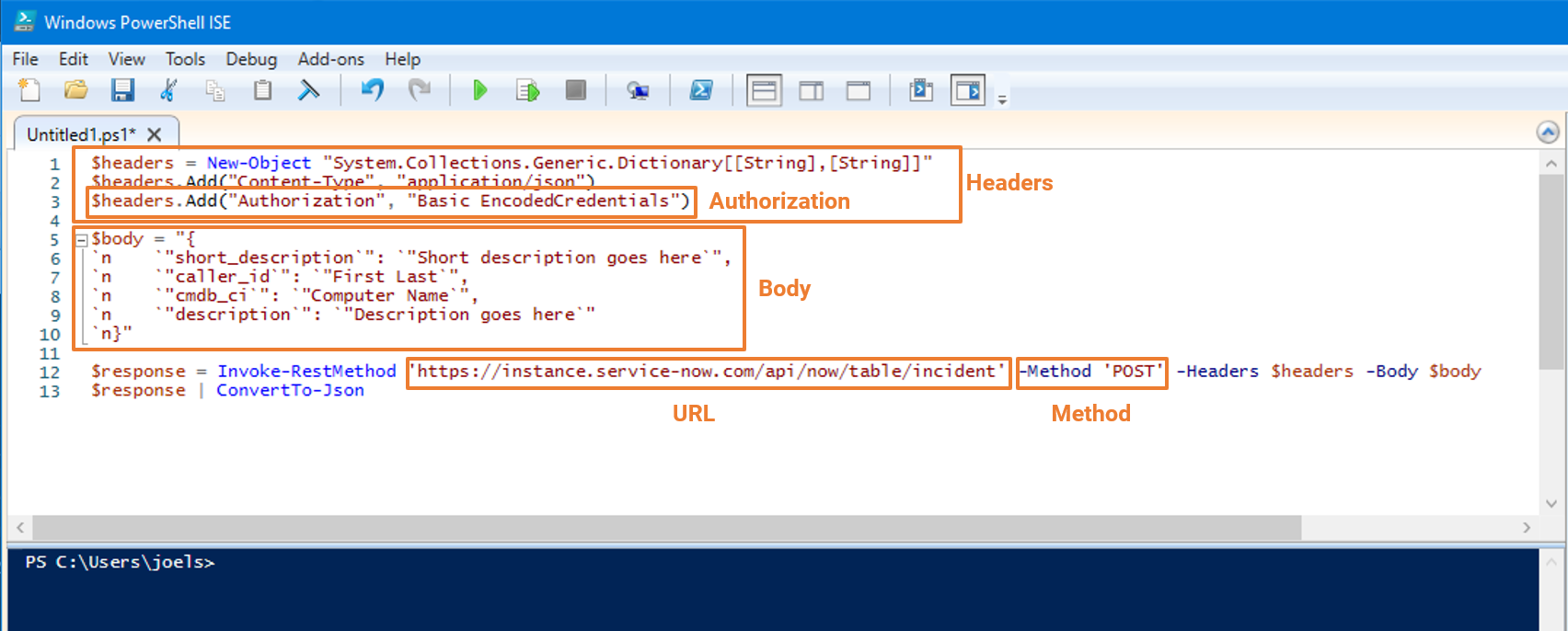The height and width of the screenshot is (631, 1568).
Task: Click the caller_id line in body
Action: click(x=280, y=277)
